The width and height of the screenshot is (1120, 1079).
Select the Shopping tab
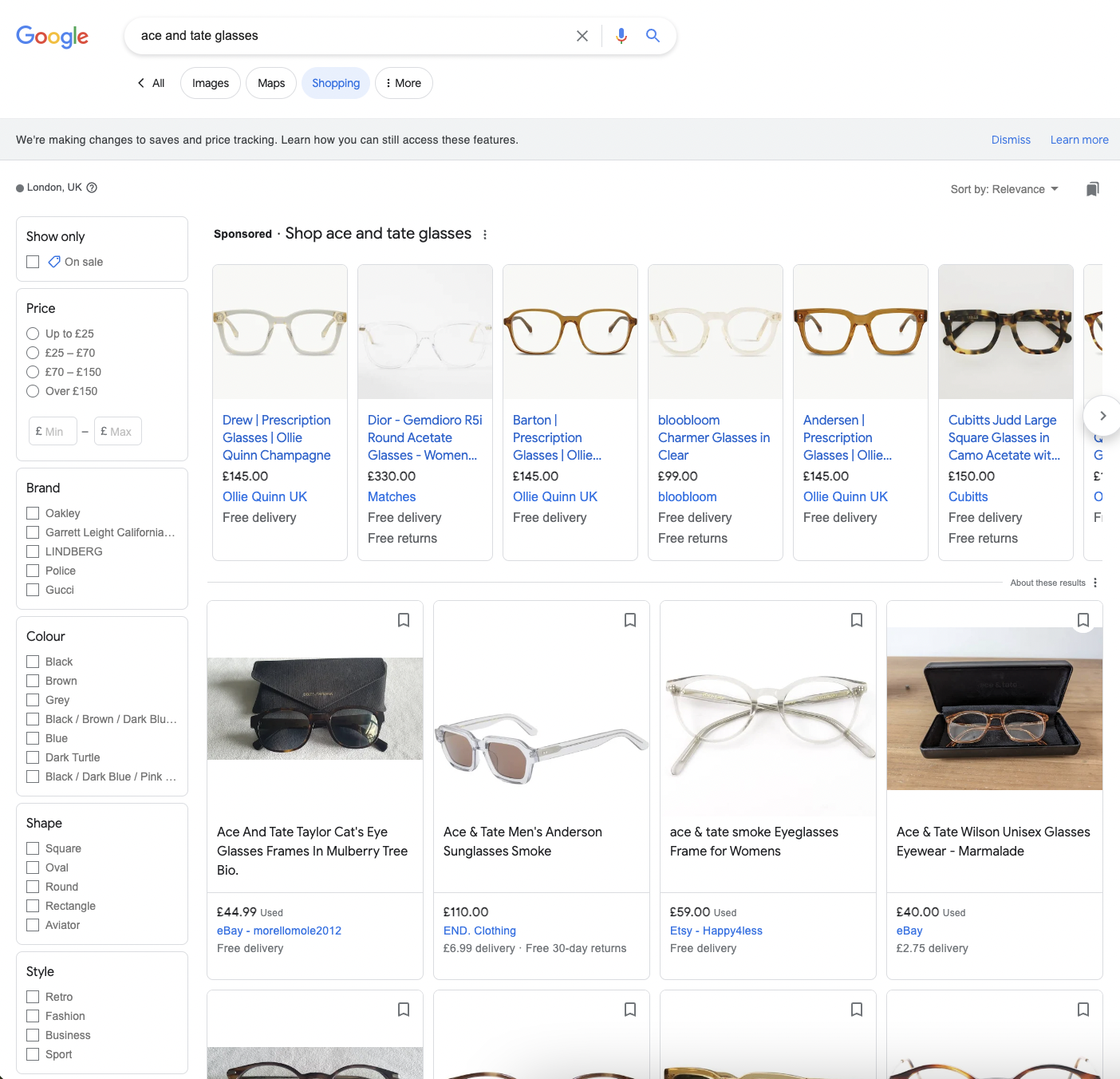coord(336,83)
